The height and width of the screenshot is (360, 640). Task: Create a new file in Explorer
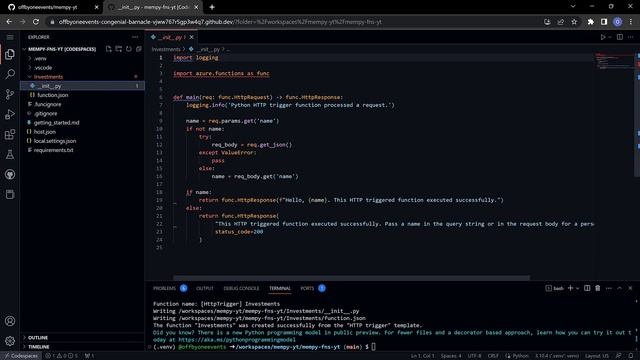point(109,49)
